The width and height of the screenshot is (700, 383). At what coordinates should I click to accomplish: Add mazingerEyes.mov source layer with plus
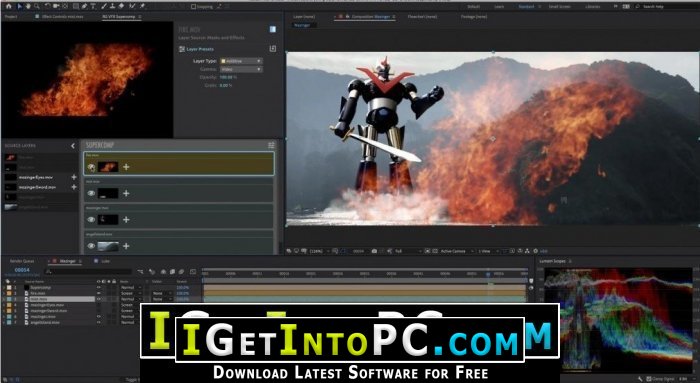74,177
